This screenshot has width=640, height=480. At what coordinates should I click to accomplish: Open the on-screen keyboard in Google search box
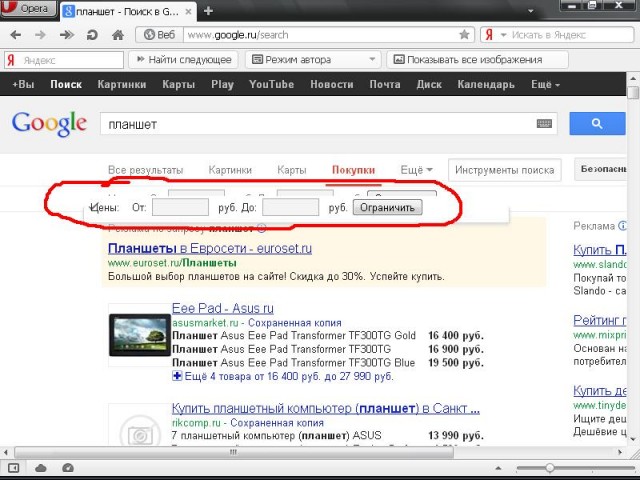(x=544, y=124)
